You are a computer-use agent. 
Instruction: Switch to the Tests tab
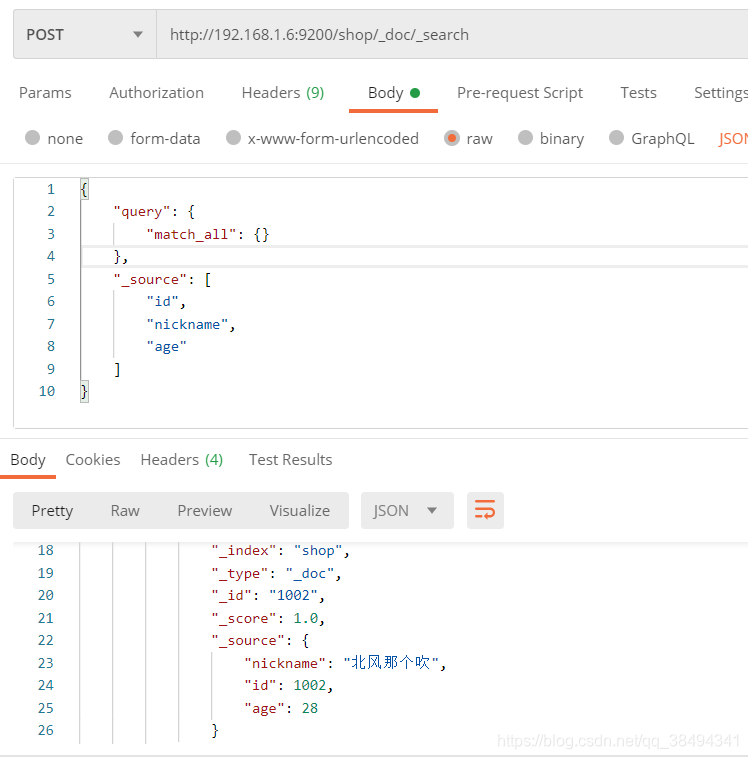pyautogui.click(x=638, y=93)
